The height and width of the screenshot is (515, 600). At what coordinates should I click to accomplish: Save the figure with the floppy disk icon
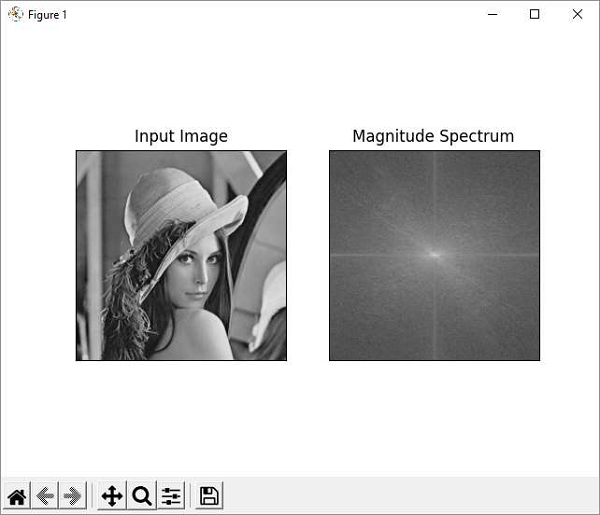tap(209, 496)
